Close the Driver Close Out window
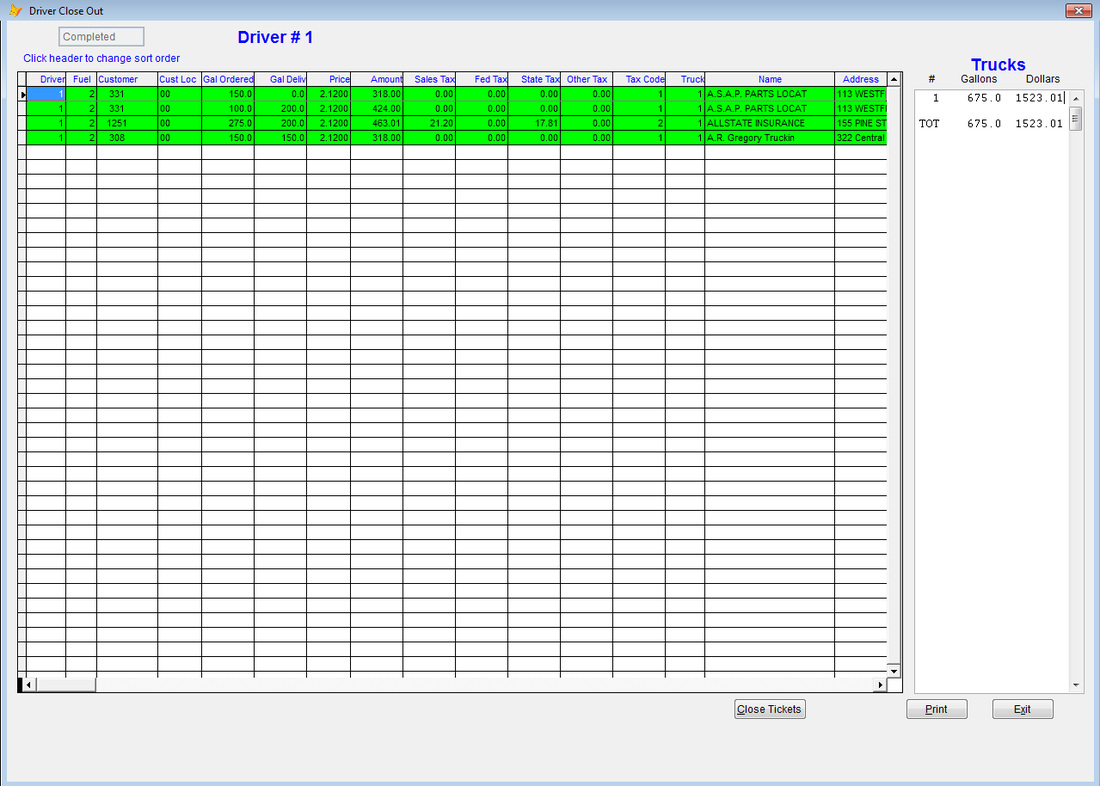The height and width of the screenshot is (786, 1100). tap(1078, 11)
